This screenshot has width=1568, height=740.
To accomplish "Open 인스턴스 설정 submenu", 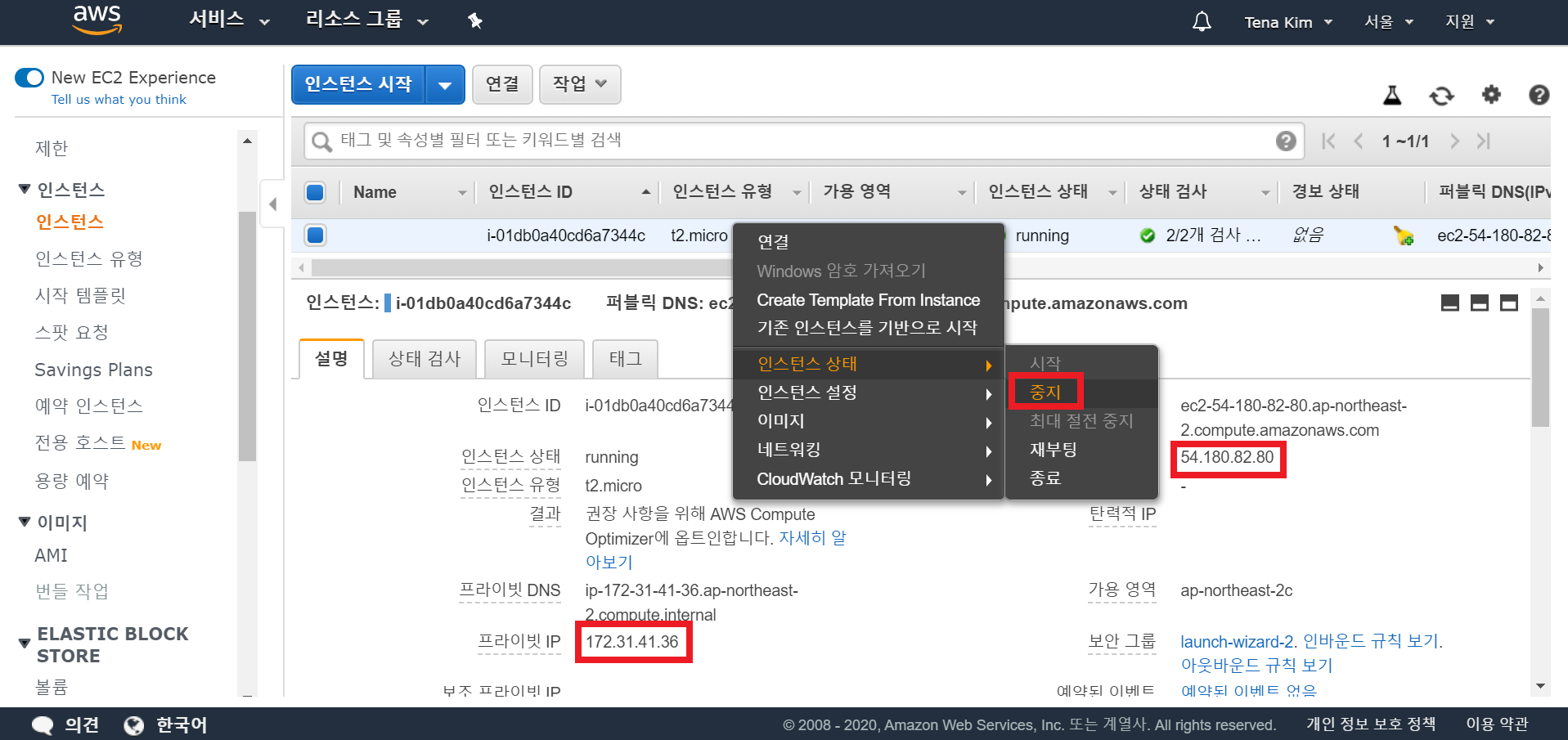I will click(x=868, y=392).
